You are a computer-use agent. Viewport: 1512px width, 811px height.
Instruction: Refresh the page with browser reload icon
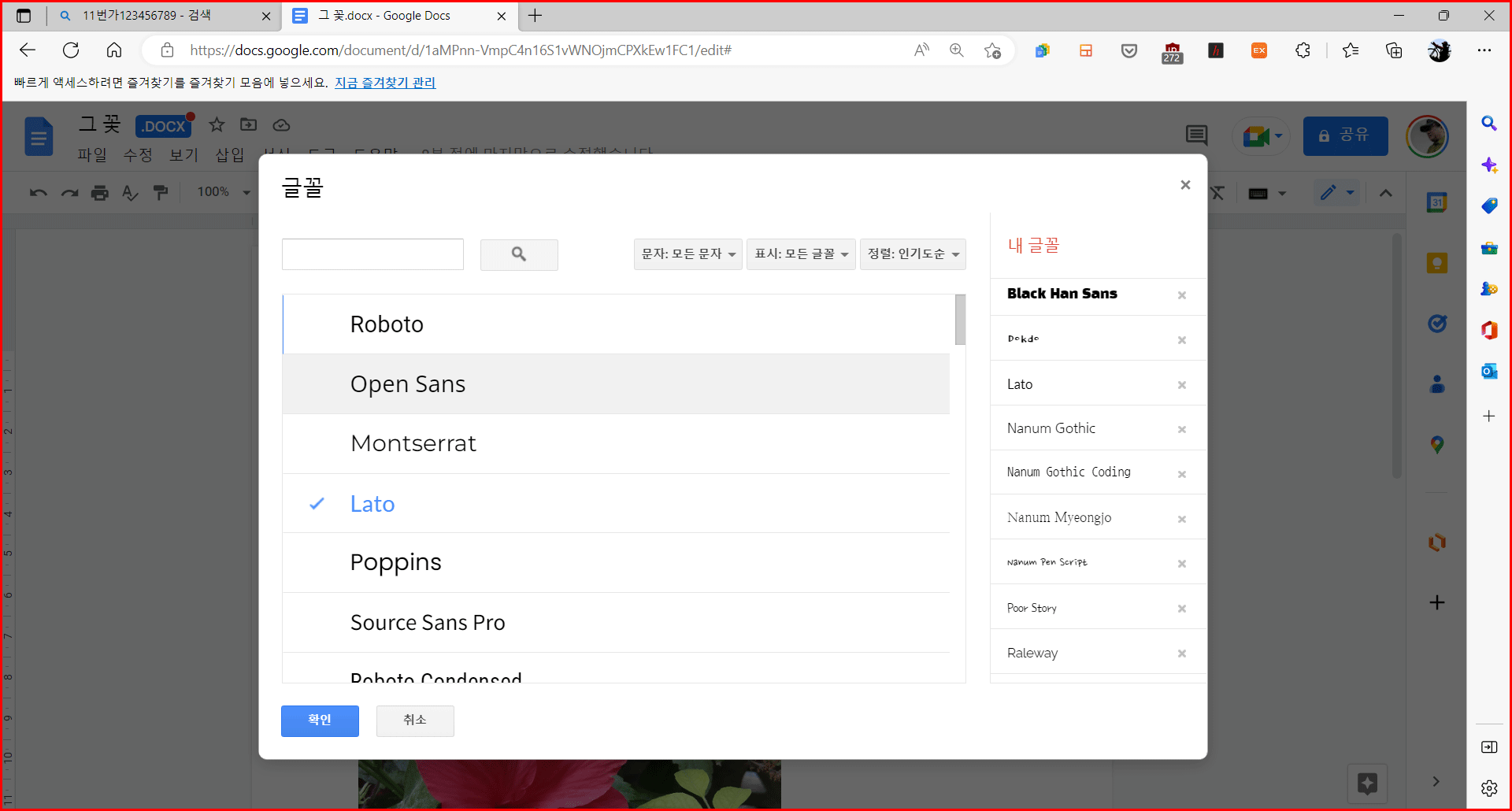pos(71,50)
